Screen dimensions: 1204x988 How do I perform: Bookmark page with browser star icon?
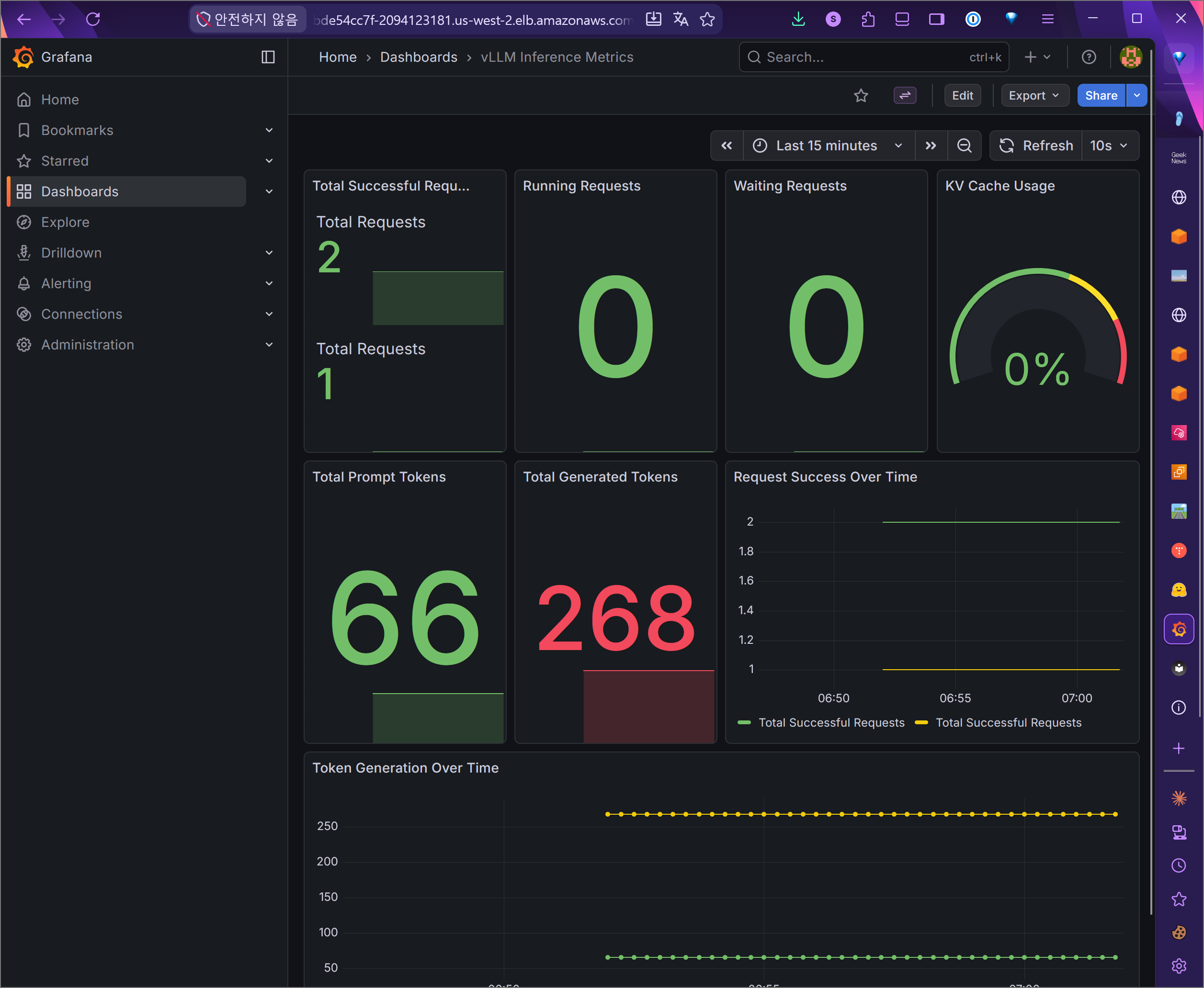click(707, 19)
